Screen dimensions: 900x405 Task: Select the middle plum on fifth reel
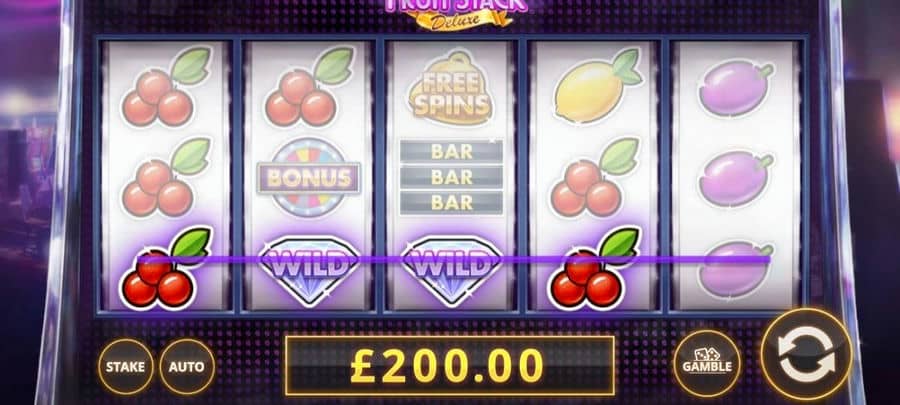tap(735, 178)
